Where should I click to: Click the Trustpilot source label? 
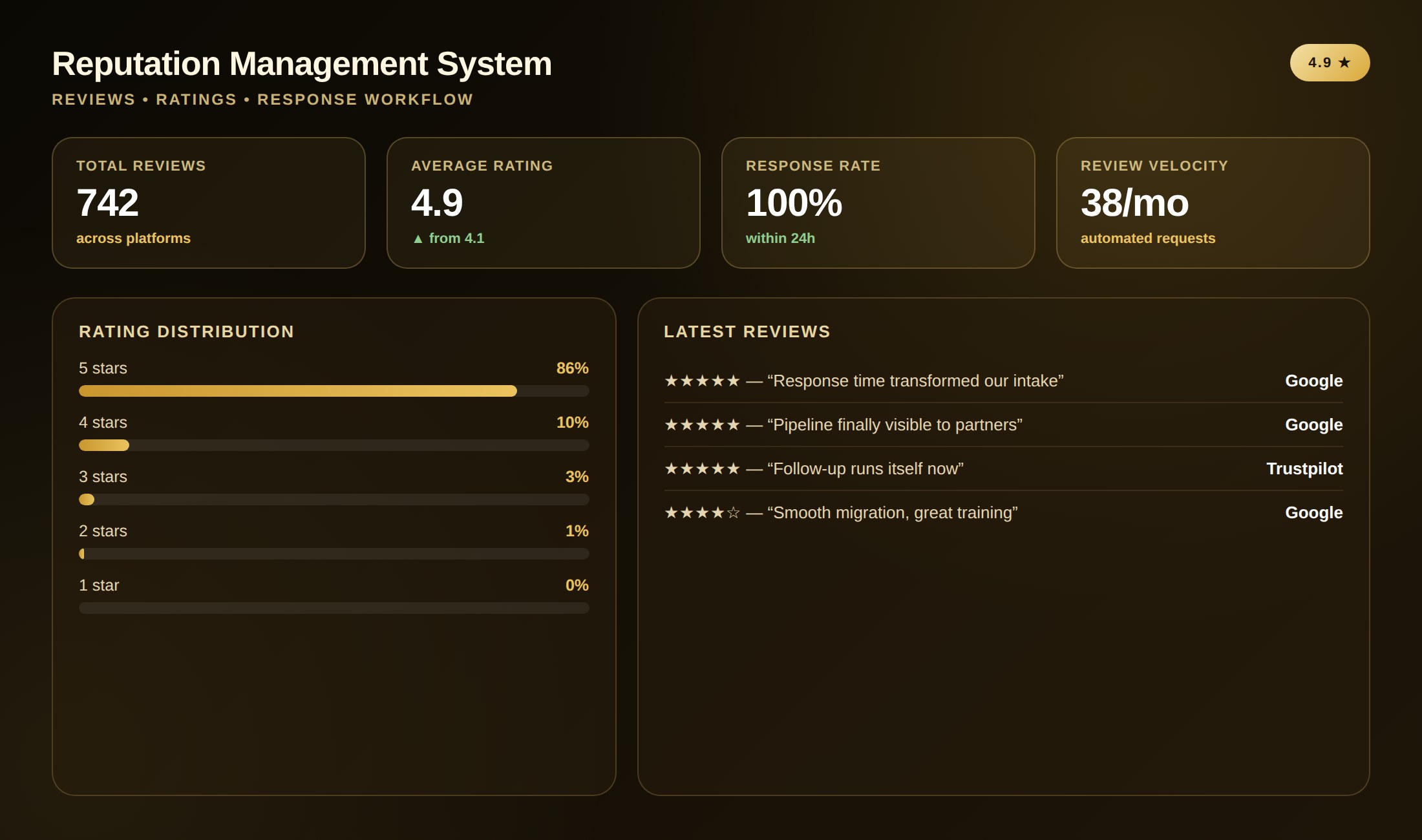click(x=1304, y=469)
